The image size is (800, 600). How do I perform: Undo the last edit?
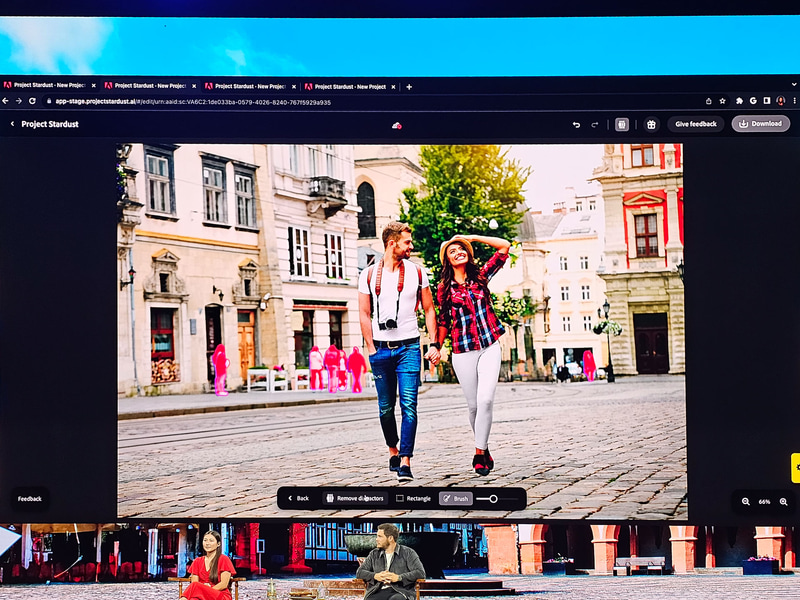pos(576,124)
